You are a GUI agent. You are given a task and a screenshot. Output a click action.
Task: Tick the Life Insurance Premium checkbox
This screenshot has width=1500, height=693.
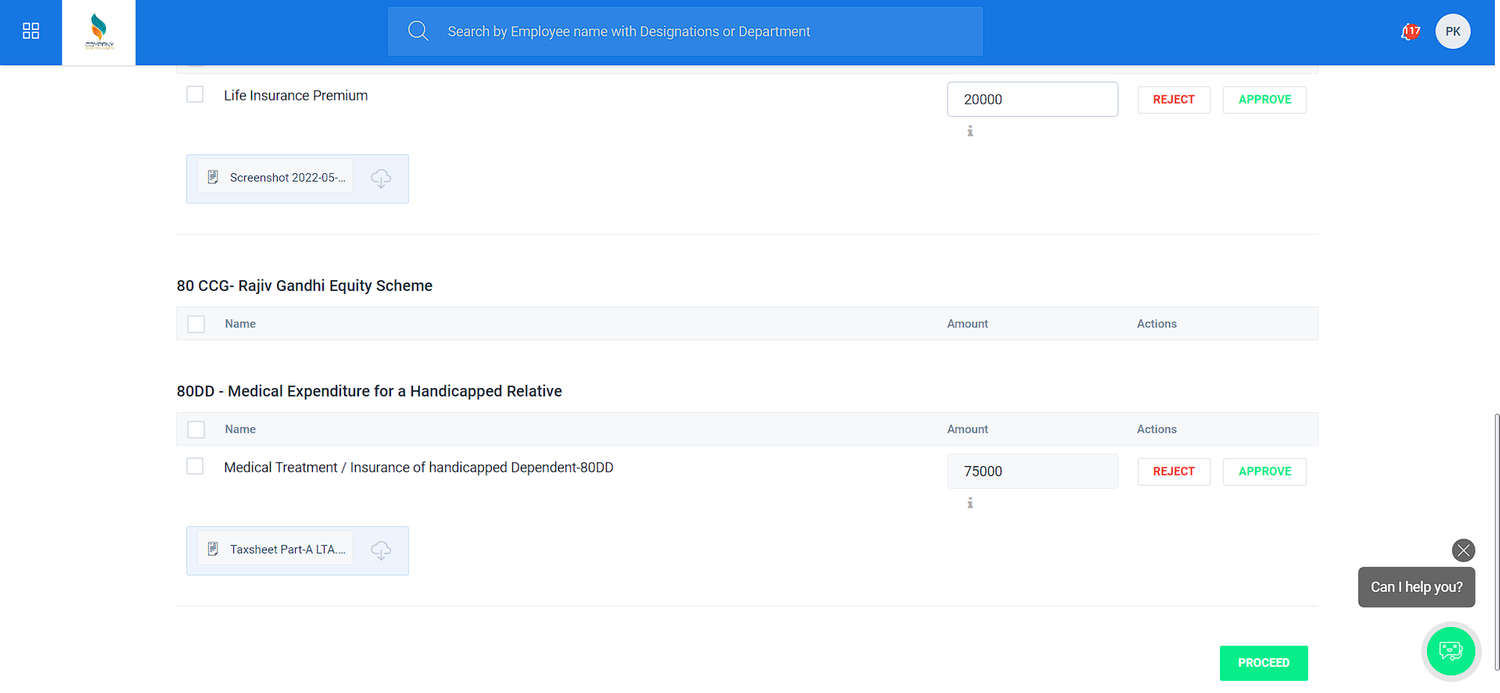pyautogui.click(x=195, y=94)
